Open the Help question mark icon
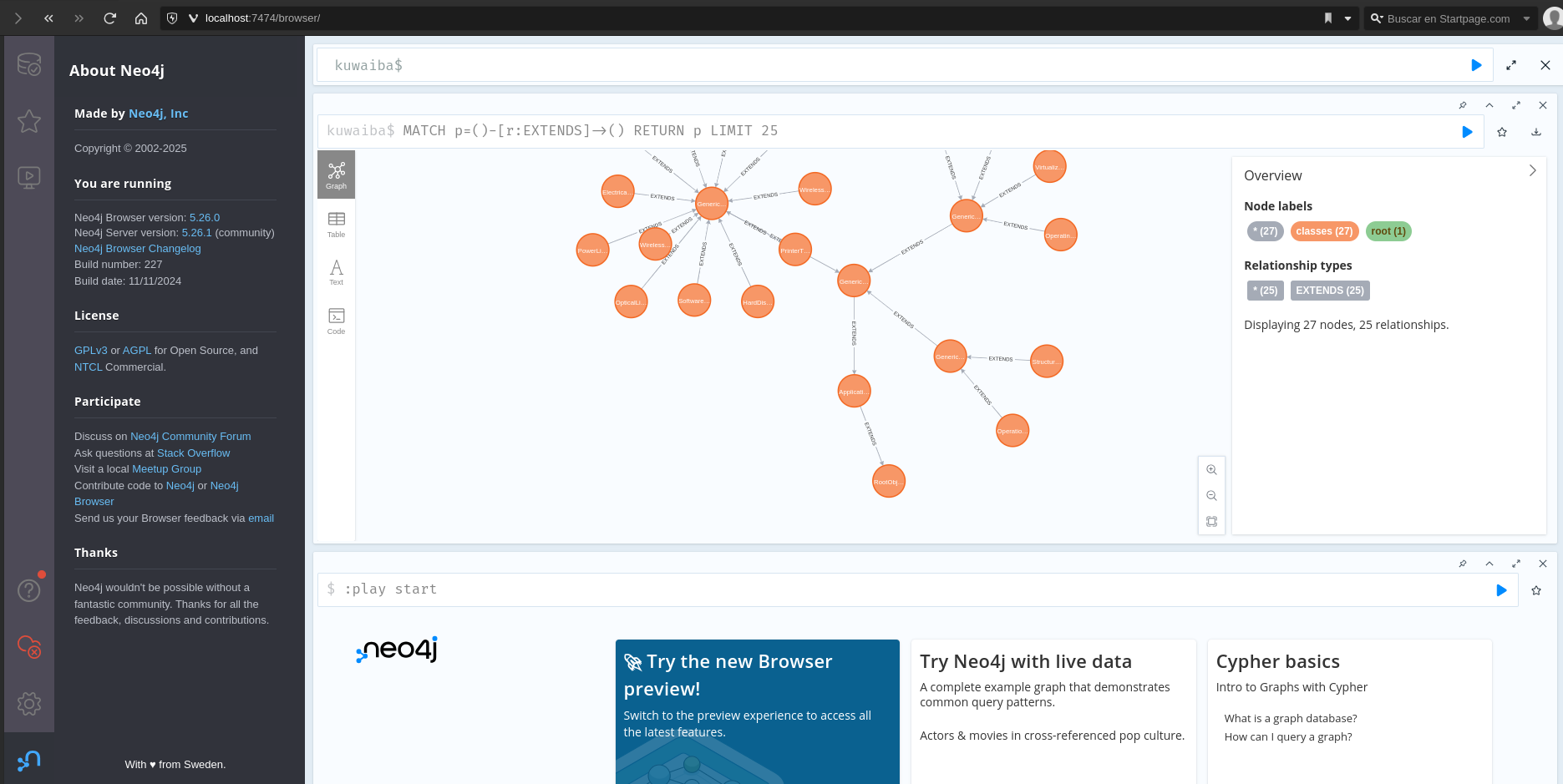 pos(29,590)
